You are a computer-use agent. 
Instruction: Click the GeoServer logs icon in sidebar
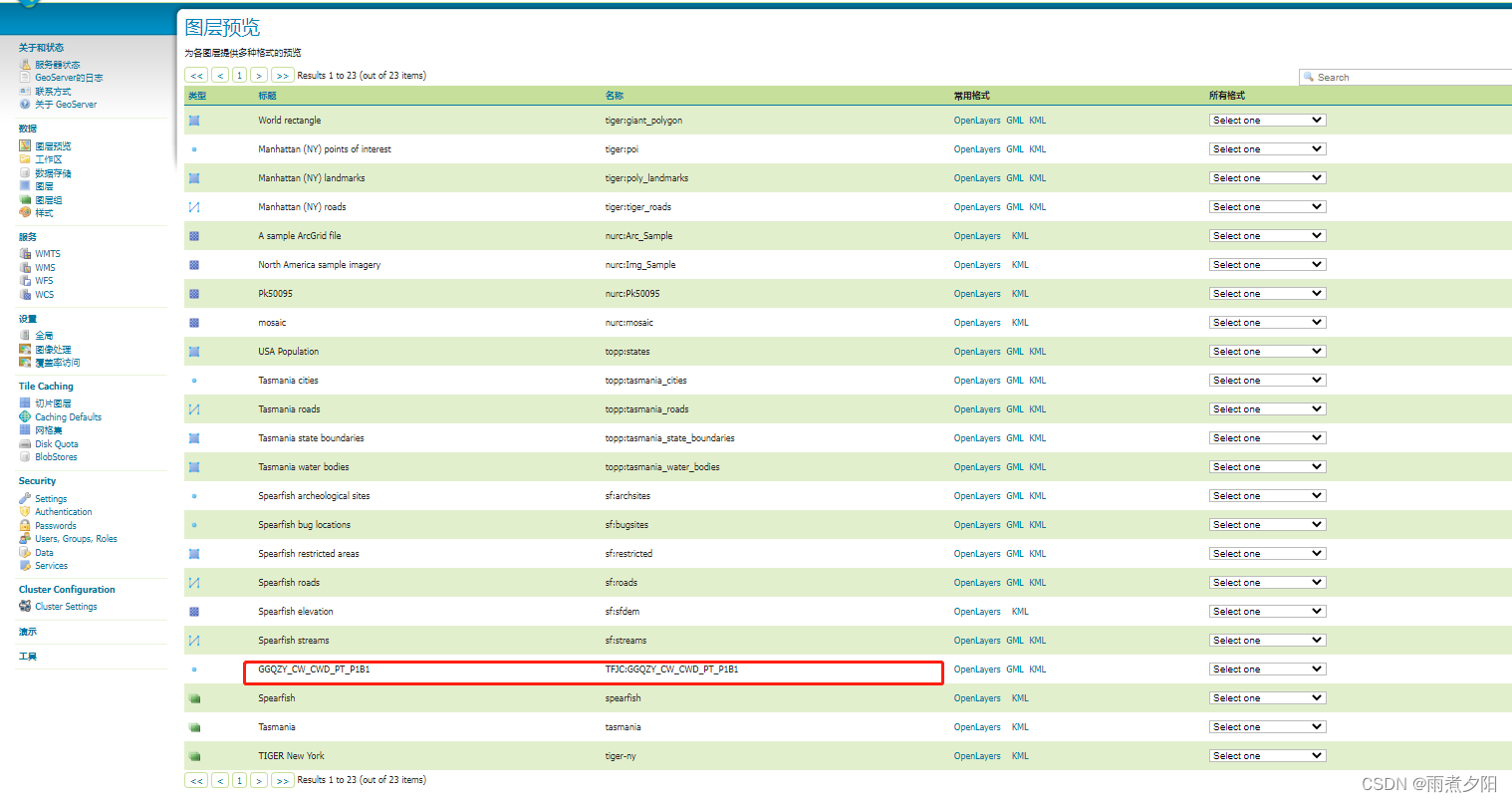tap(25, 78)
